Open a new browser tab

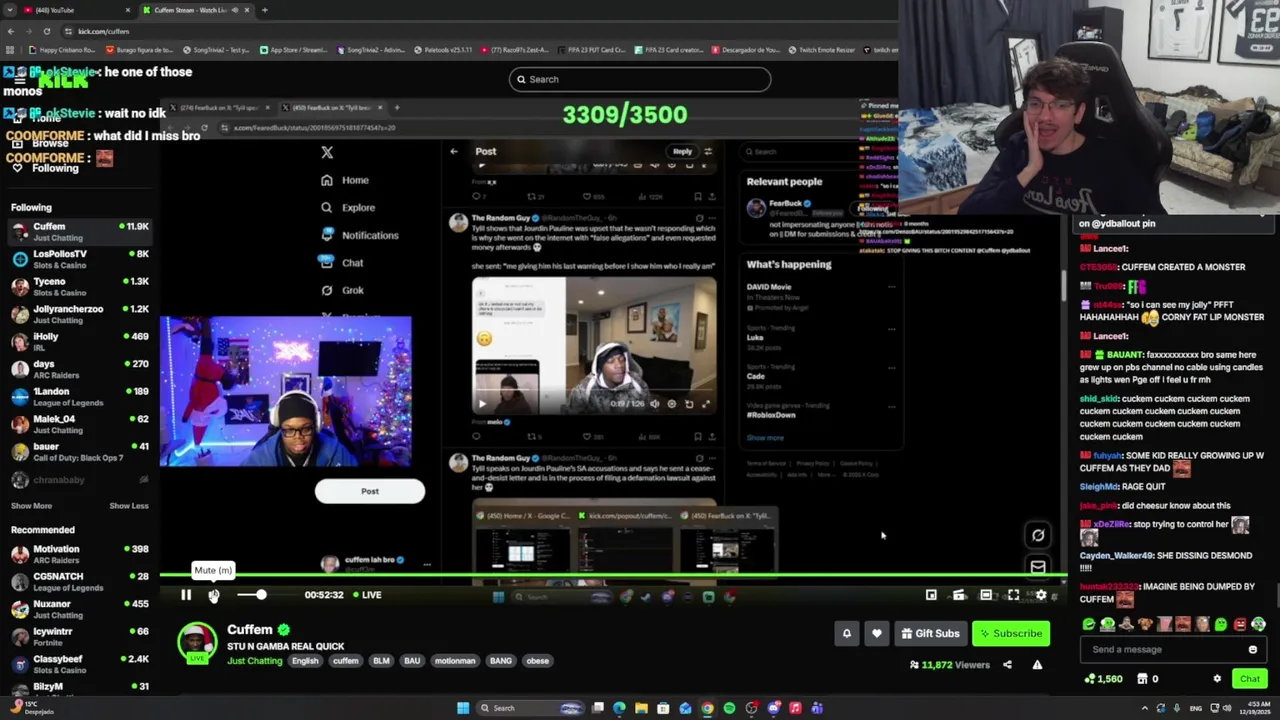point(264,10)
